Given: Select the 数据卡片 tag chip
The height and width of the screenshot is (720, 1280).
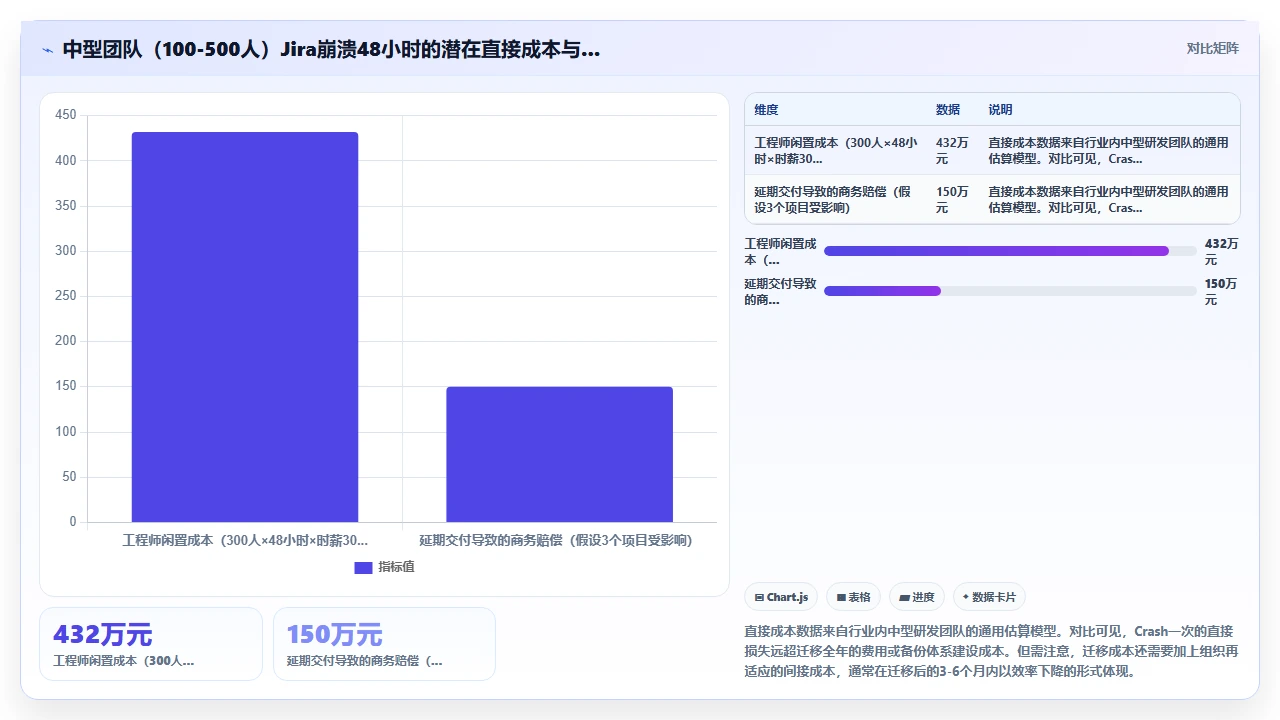Looking at the screenshot, I should point(989,597).
